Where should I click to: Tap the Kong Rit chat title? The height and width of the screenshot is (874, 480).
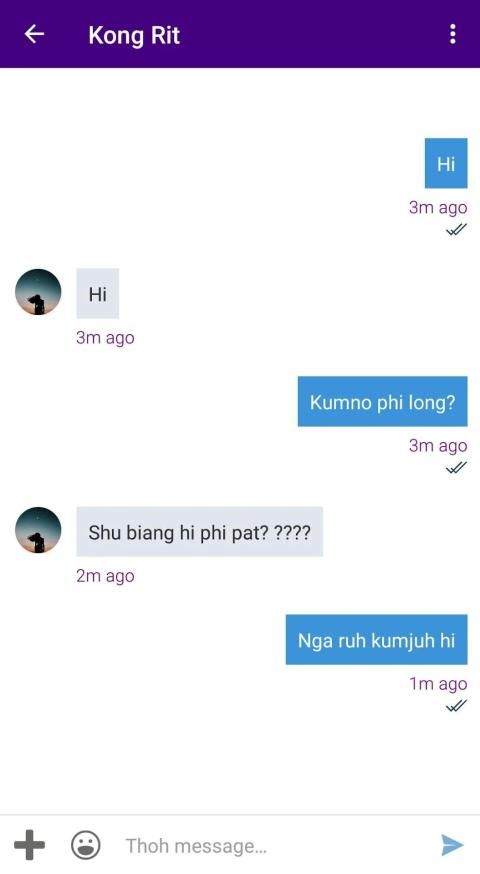click(x=134, y=35)
